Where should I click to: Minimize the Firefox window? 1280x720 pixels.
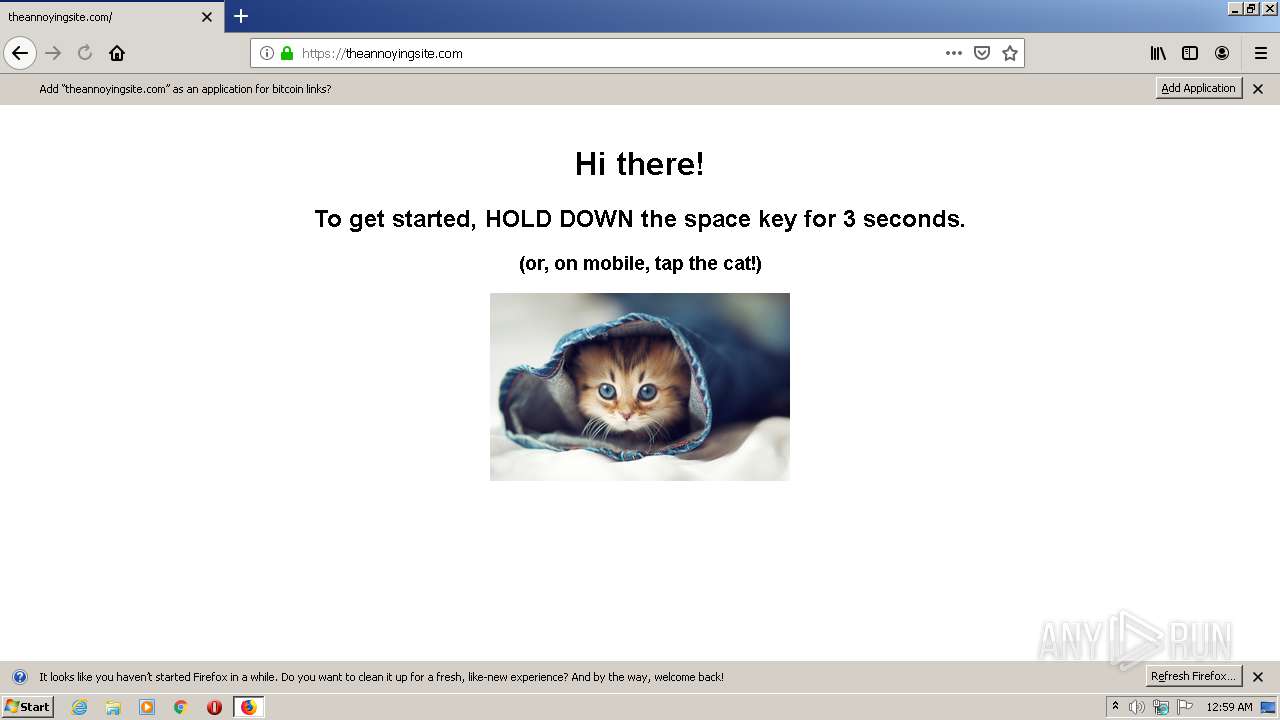point(1236,8)
